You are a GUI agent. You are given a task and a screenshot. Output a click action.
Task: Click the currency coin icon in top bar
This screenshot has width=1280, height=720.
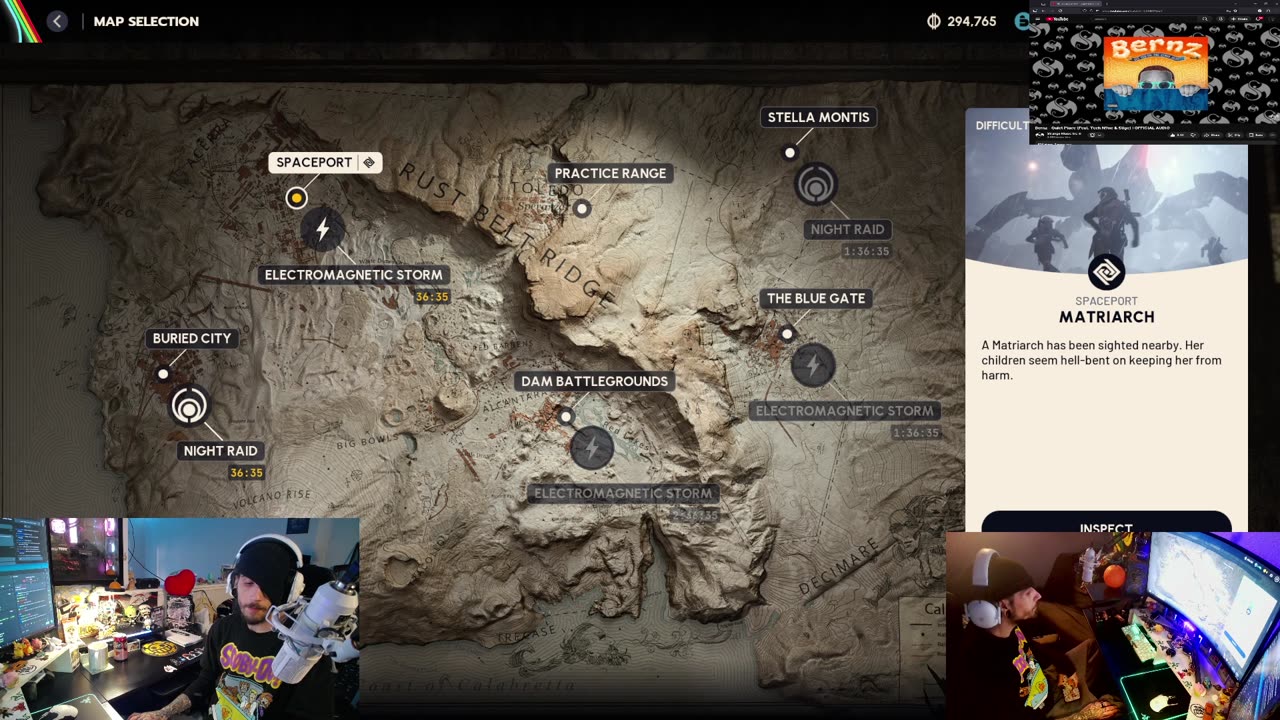click(x=934, y=21)
